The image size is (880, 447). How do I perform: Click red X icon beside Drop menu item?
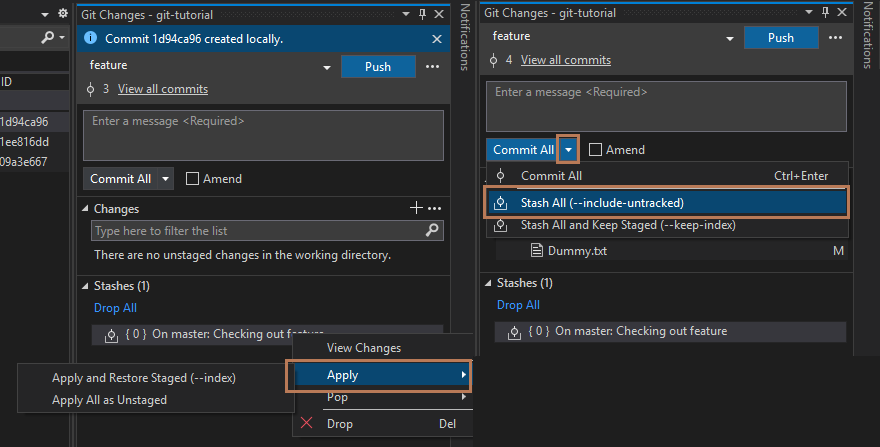pos(306,423)
